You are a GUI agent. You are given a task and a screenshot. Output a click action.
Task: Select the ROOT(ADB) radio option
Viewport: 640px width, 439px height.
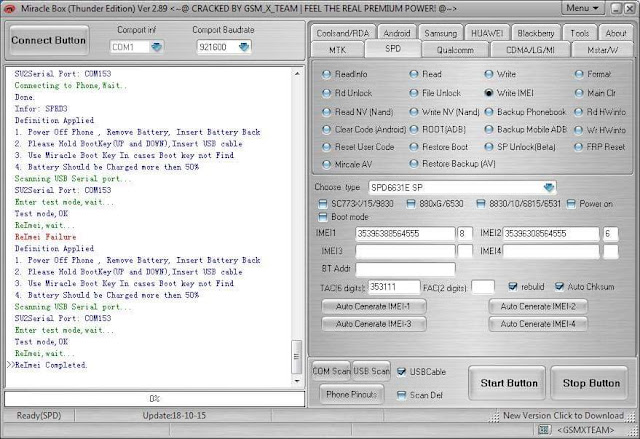[438, 129]
